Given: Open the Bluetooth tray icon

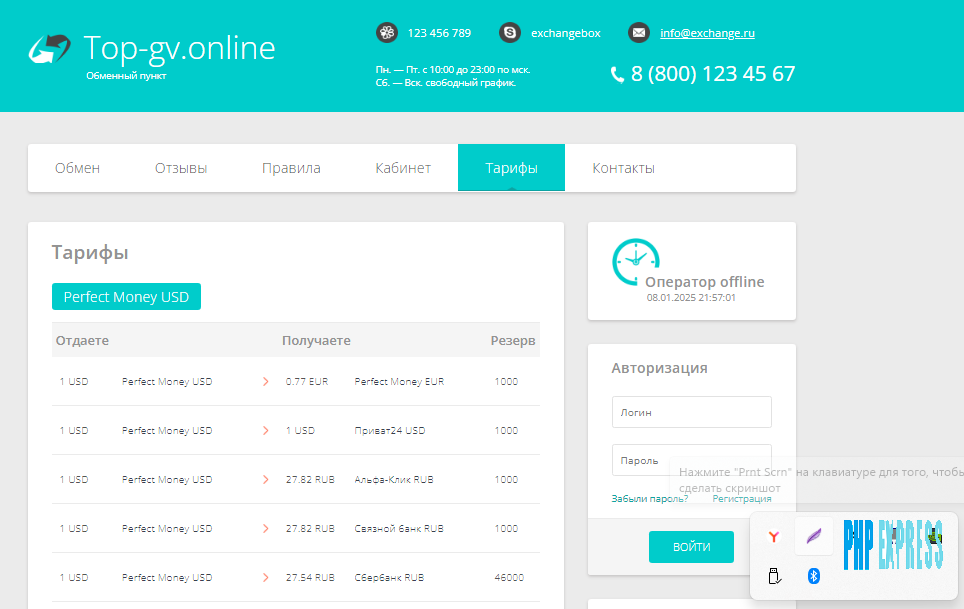Looking at the screenshot, I should 813,576.
